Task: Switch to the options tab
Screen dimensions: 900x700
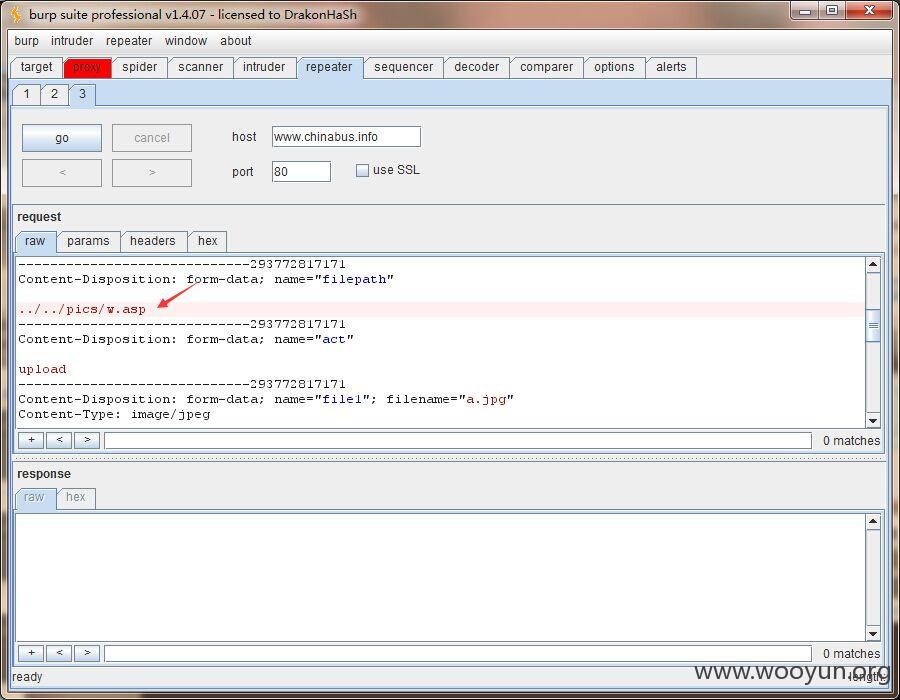Action: pos(614,67)
